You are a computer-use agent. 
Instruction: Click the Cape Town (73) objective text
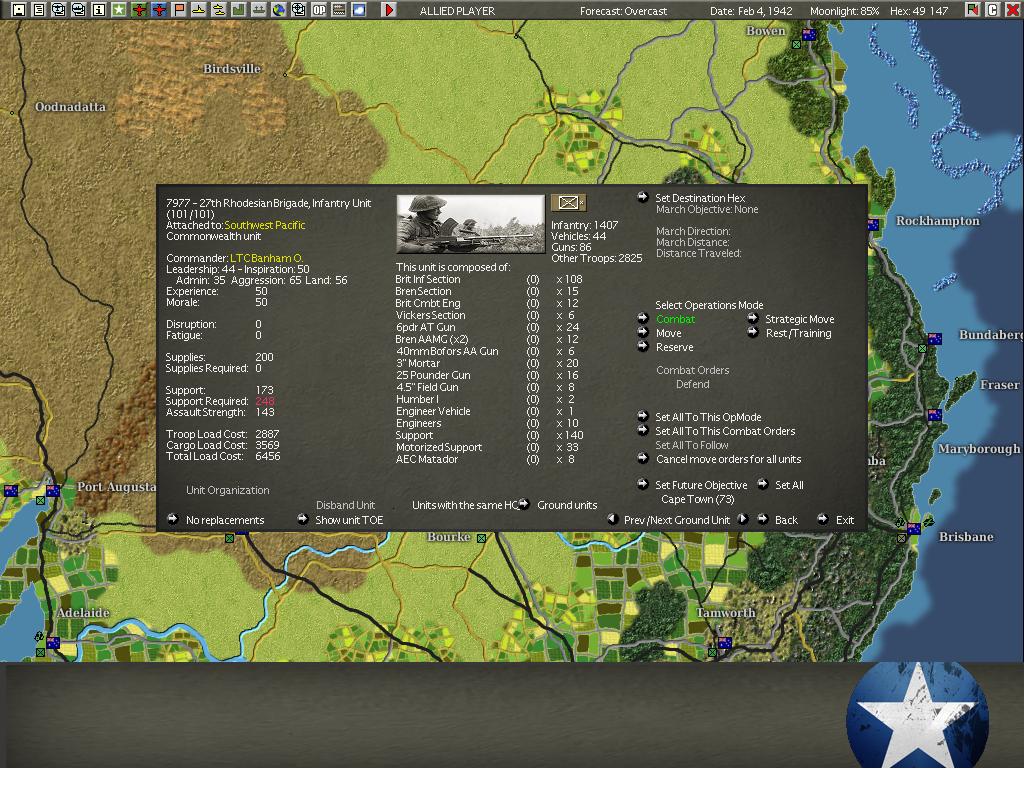(x=697, y=499)
